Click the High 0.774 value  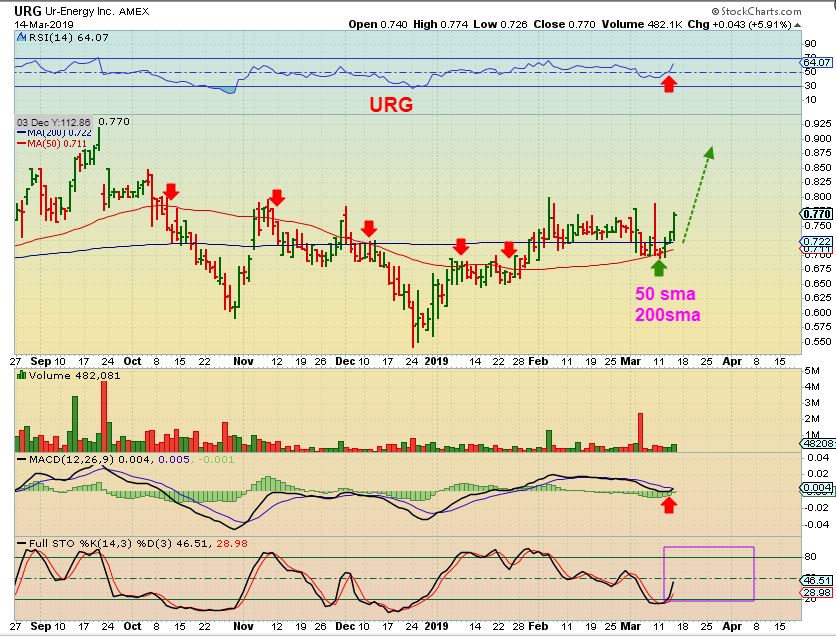point(441,25)
